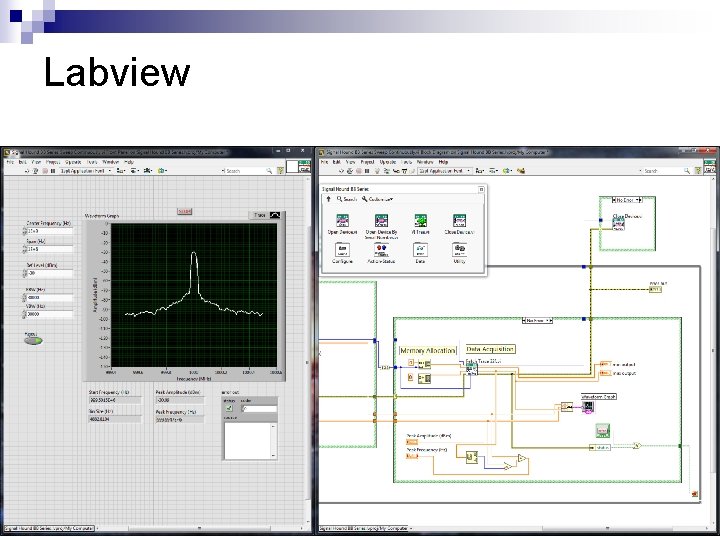720x540 pixels.
Task: Click stepper arrows of Ref Level control
Action: pos(25,273)
